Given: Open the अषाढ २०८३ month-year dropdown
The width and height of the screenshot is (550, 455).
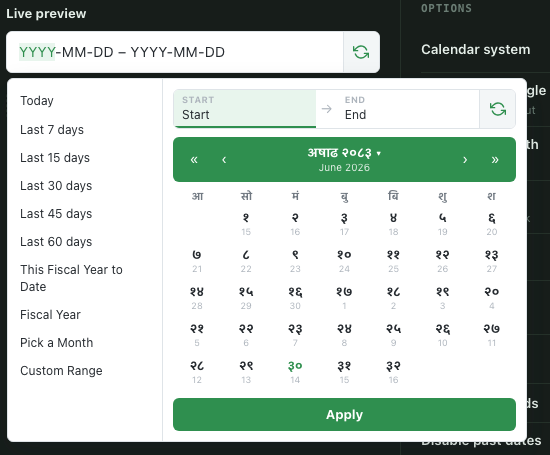Looking at the screenshot, I should 344,153.
